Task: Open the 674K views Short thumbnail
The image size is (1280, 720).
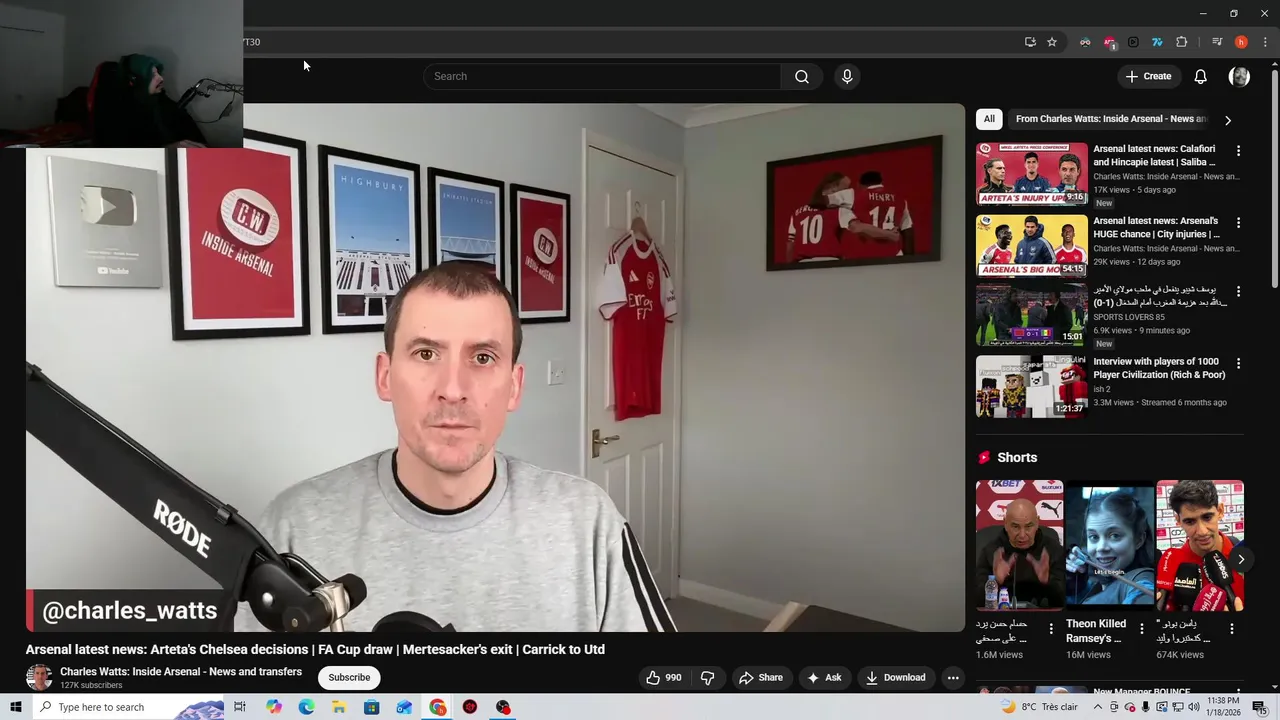Action: (x=1200, y=546)
